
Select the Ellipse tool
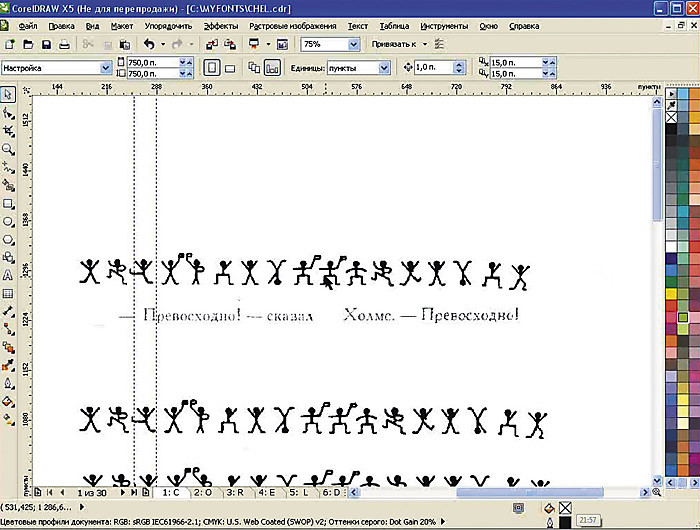(8, 221)
